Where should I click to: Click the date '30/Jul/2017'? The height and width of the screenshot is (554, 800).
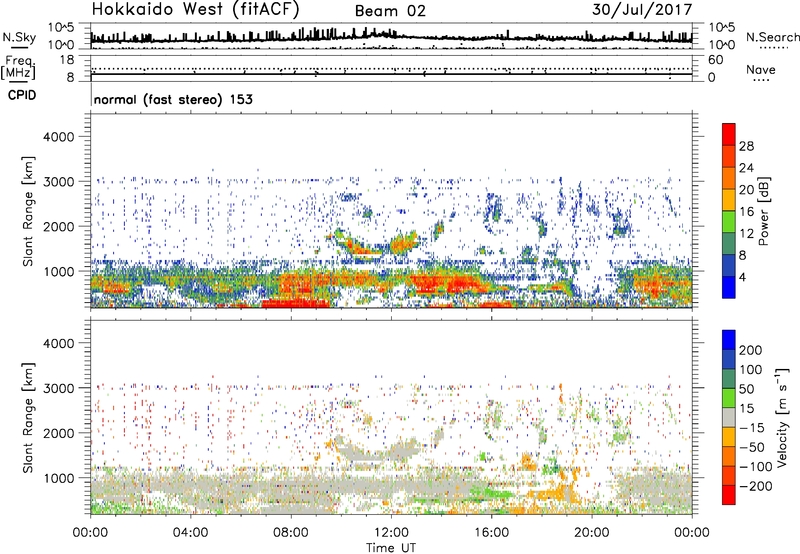coord(642,10)
